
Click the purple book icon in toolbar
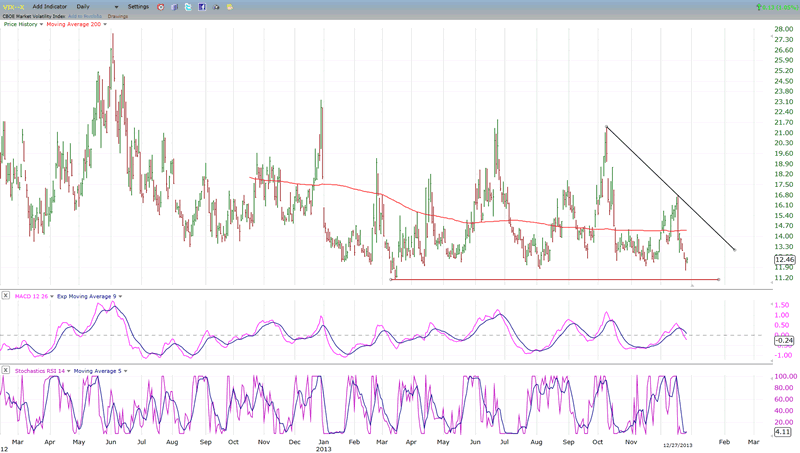tap(174, 7)
